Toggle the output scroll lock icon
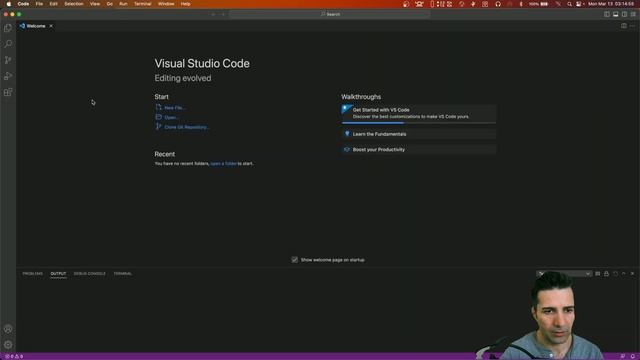The width and height of the screenshot is (640, 360). (607, 273)
